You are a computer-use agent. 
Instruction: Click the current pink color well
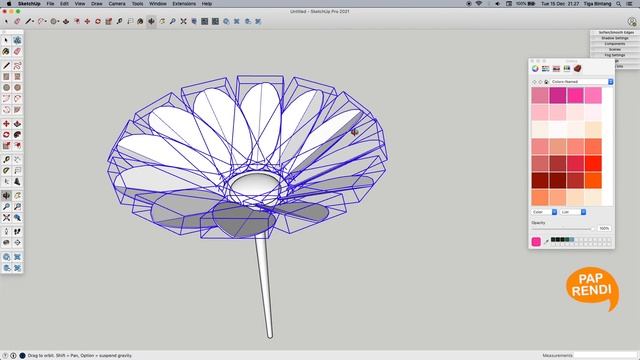pos(536,242)
